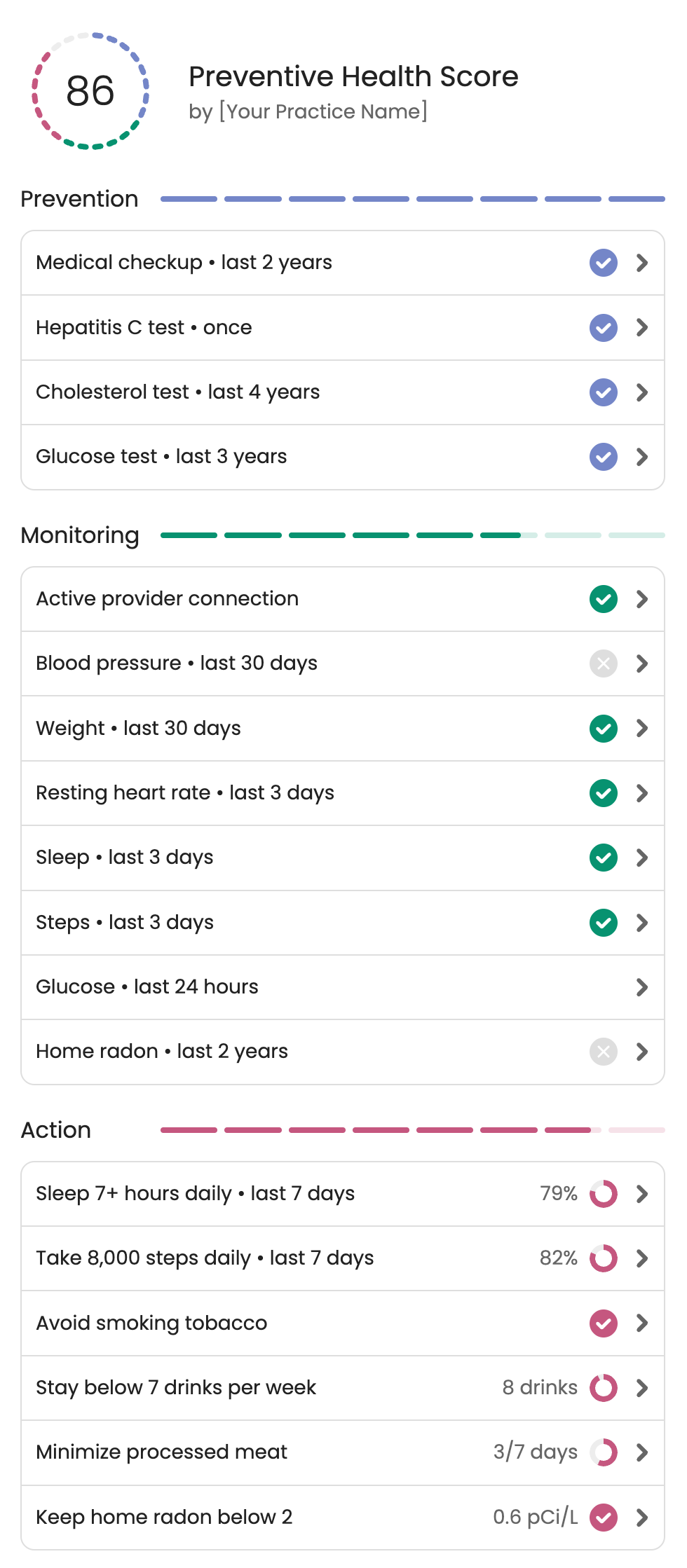The width and height of the screenshot is (687, 1568).
Task: Click the Steps last 3 days label
Action: 125,923
